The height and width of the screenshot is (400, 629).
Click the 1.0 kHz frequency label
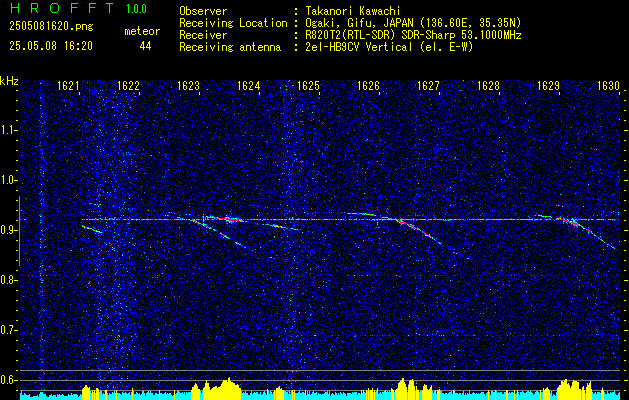pos(9,181)
